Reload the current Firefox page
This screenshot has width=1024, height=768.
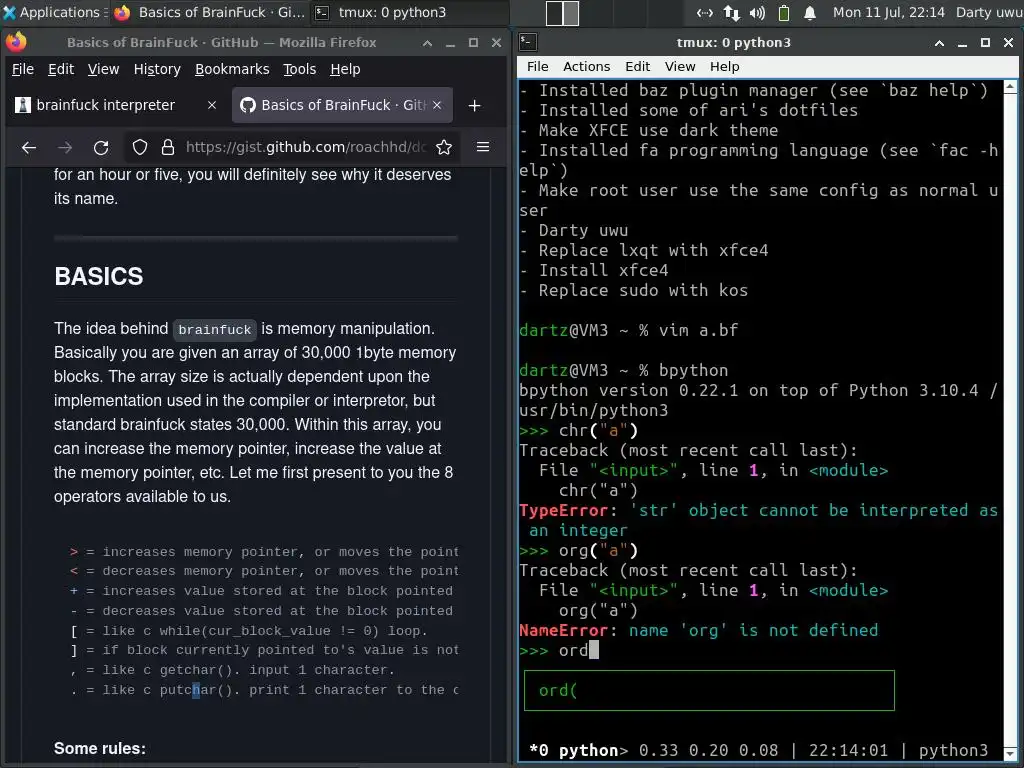click(101, 148)
